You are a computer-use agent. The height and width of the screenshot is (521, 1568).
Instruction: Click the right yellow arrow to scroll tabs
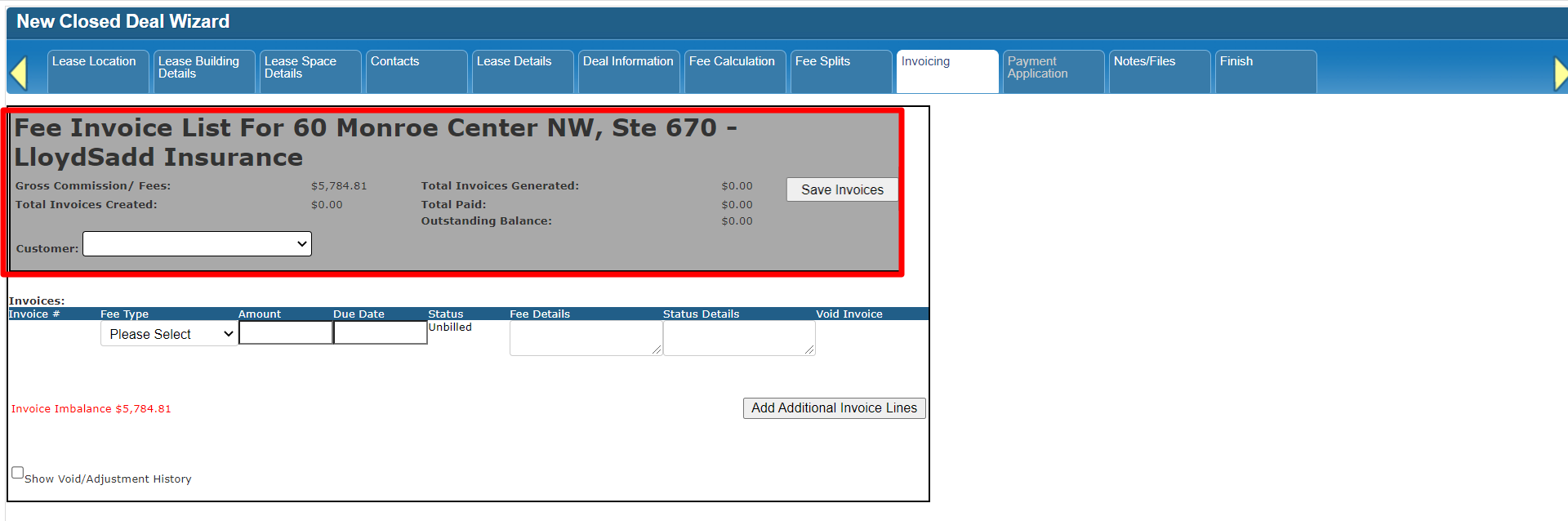pyautogui.click(x=1560, y=73)
